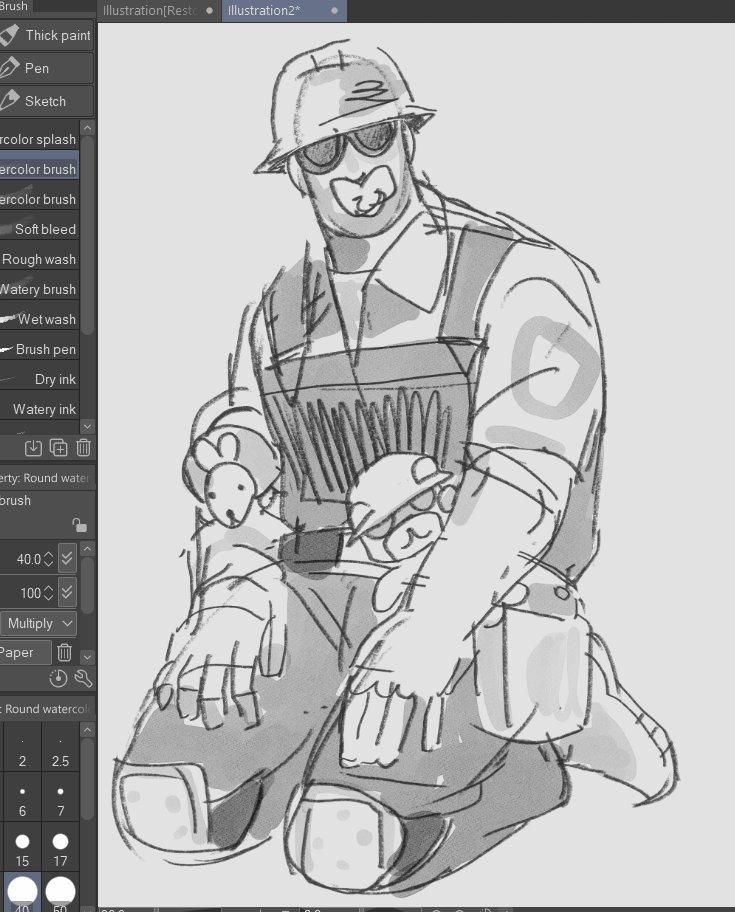This screenshot has height=912, width=735.
Task: Click tool property scroll-down arrow
Action: click(x=87, y=657)
